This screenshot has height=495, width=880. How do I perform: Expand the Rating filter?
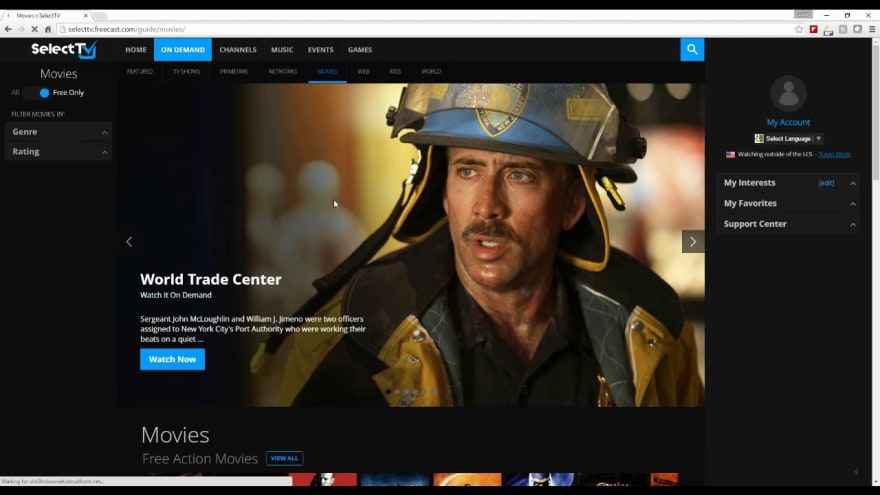point(58,152)
